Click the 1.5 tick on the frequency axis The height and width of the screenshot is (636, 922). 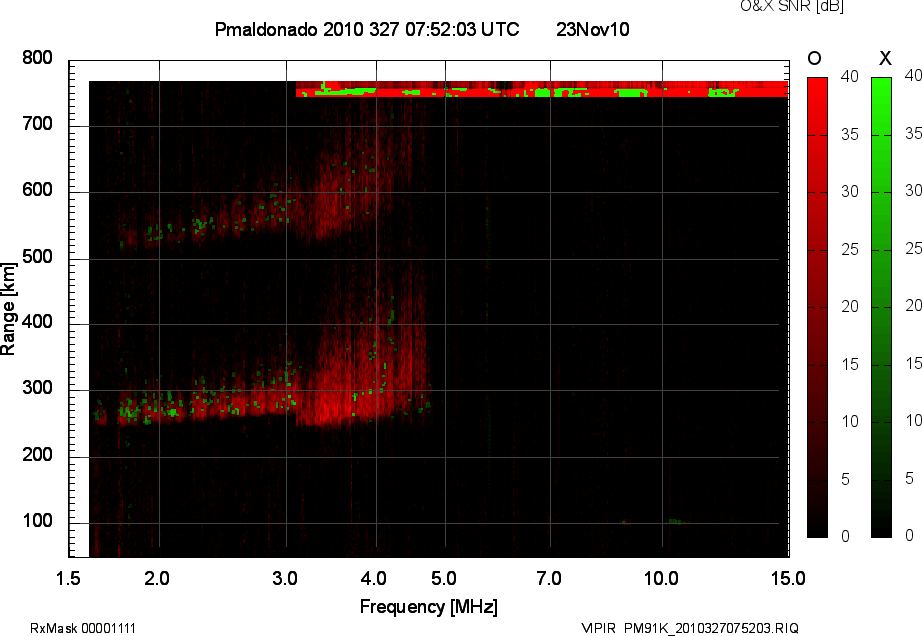(x=68, y=578)
